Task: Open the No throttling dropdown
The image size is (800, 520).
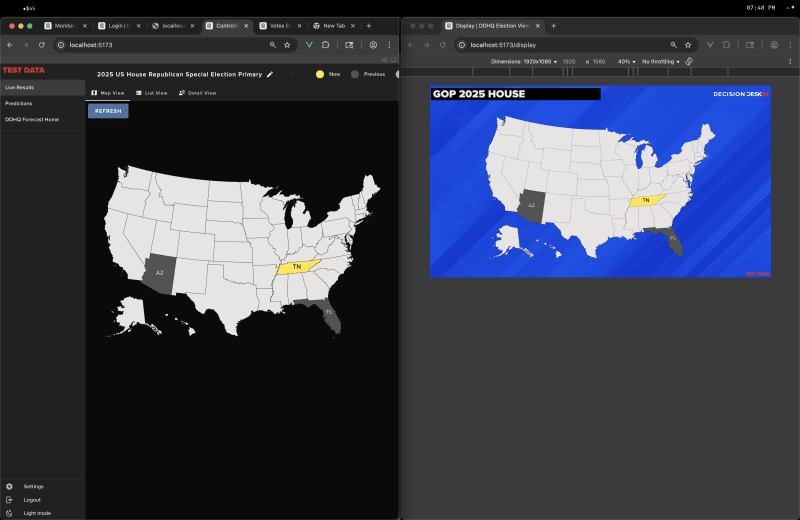Action: tap(661, 62)
